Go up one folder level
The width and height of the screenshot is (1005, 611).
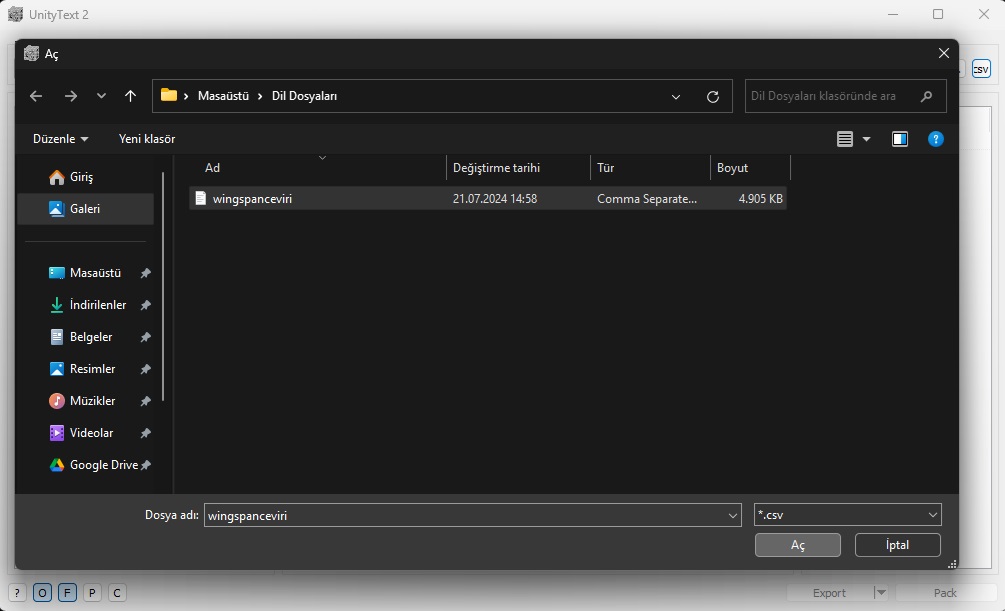coord(130,96)
